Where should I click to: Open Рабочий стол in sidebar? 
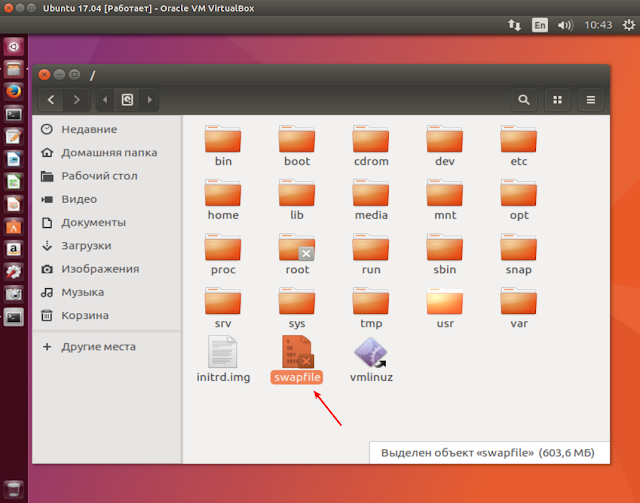[x=107, y=176]
